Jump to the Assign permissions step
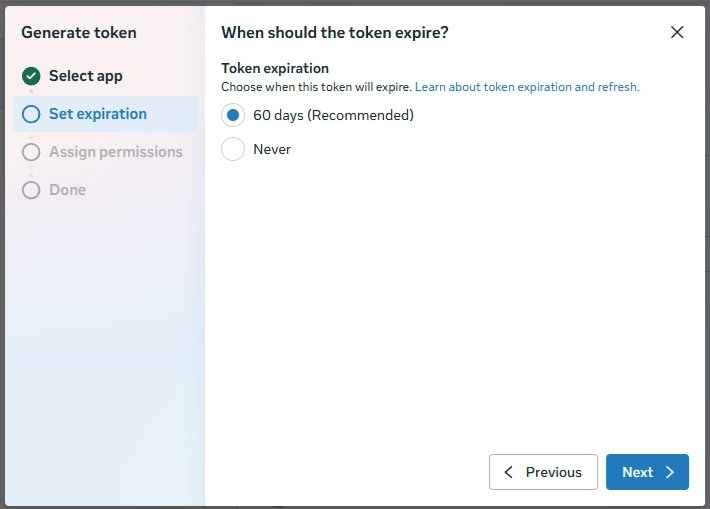The width and height of the screenshot is (710, 509). coord(116,152)
